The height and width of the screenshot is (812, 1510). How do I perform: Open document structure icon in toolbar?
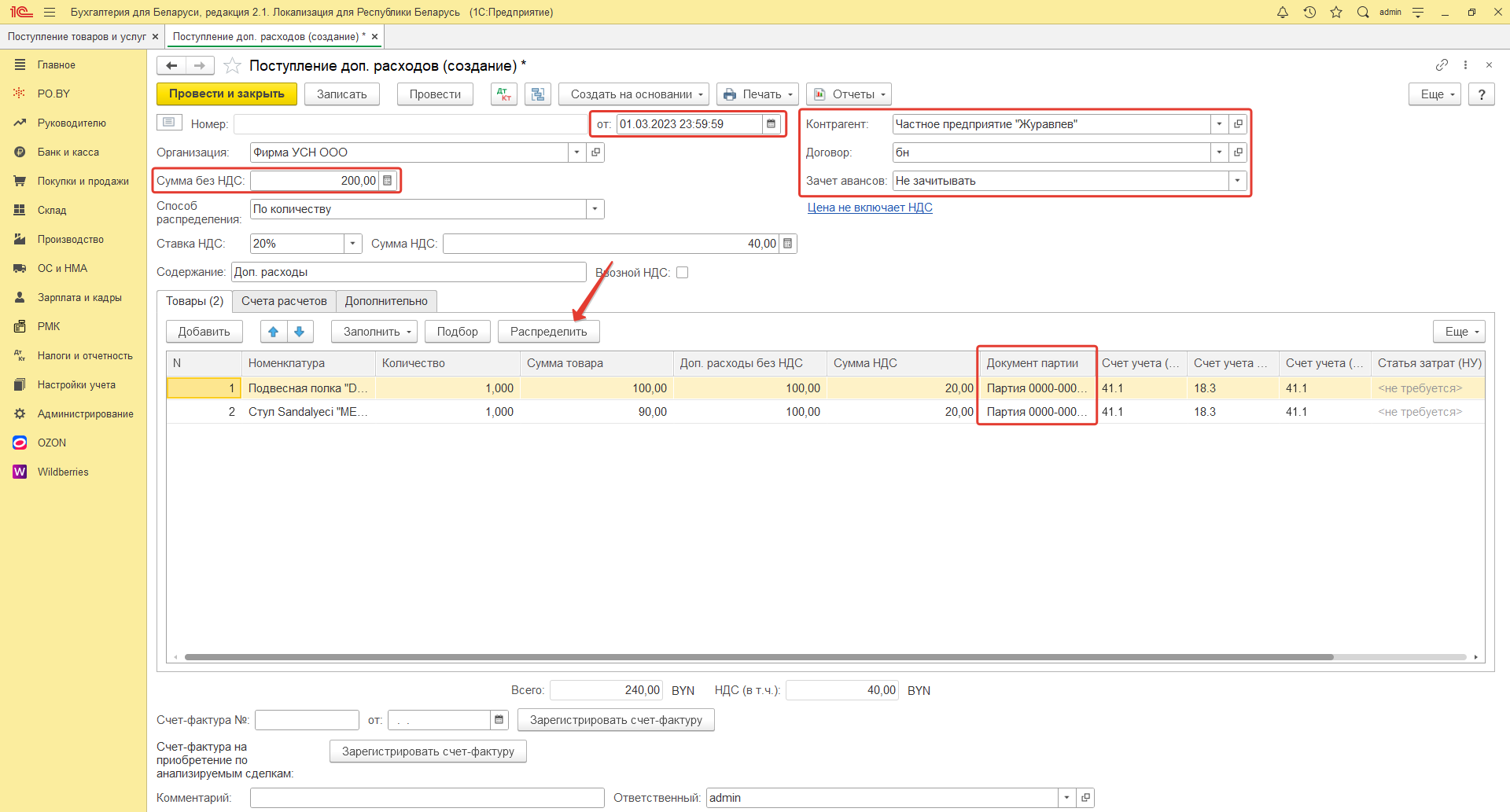[x=538, y=94]
